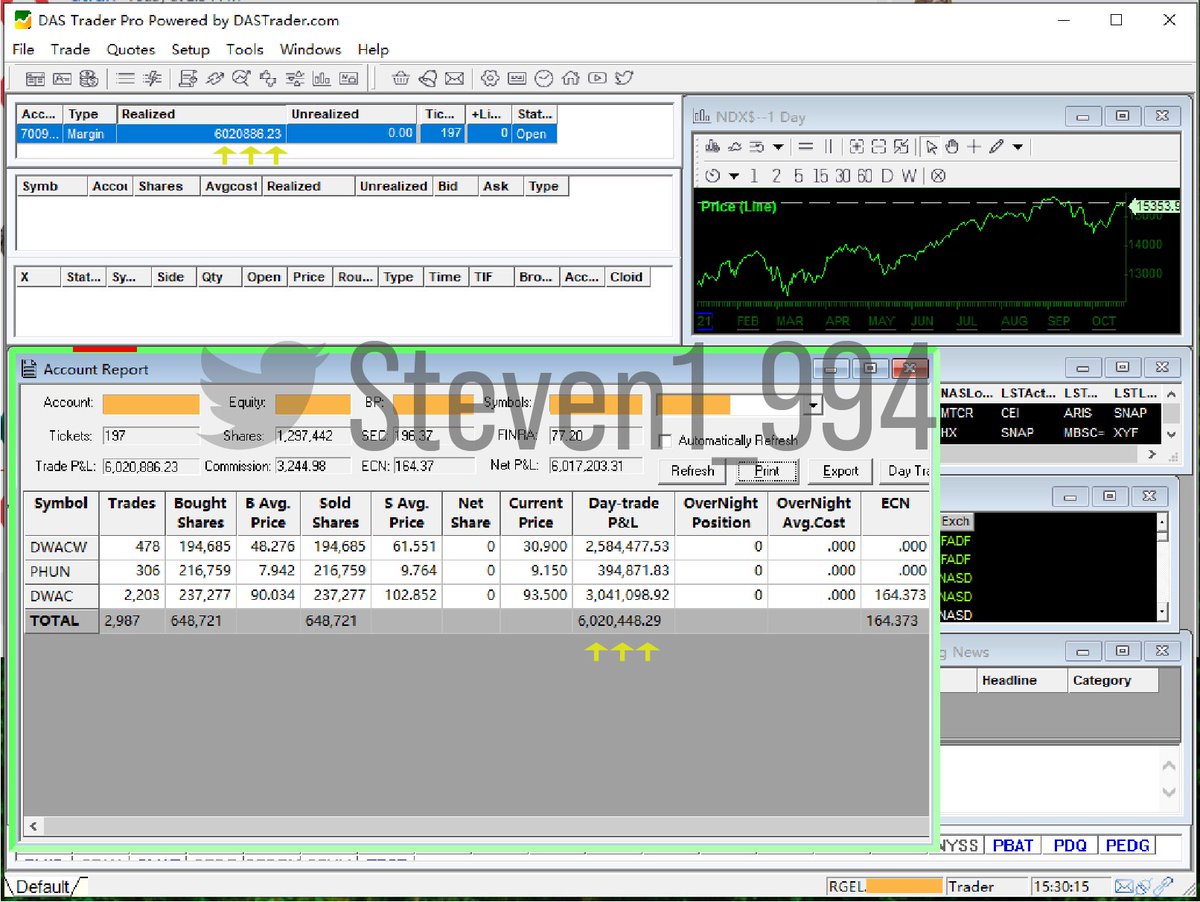Select the pencil draw tool in chart toolbar

[x=995, y=147]
